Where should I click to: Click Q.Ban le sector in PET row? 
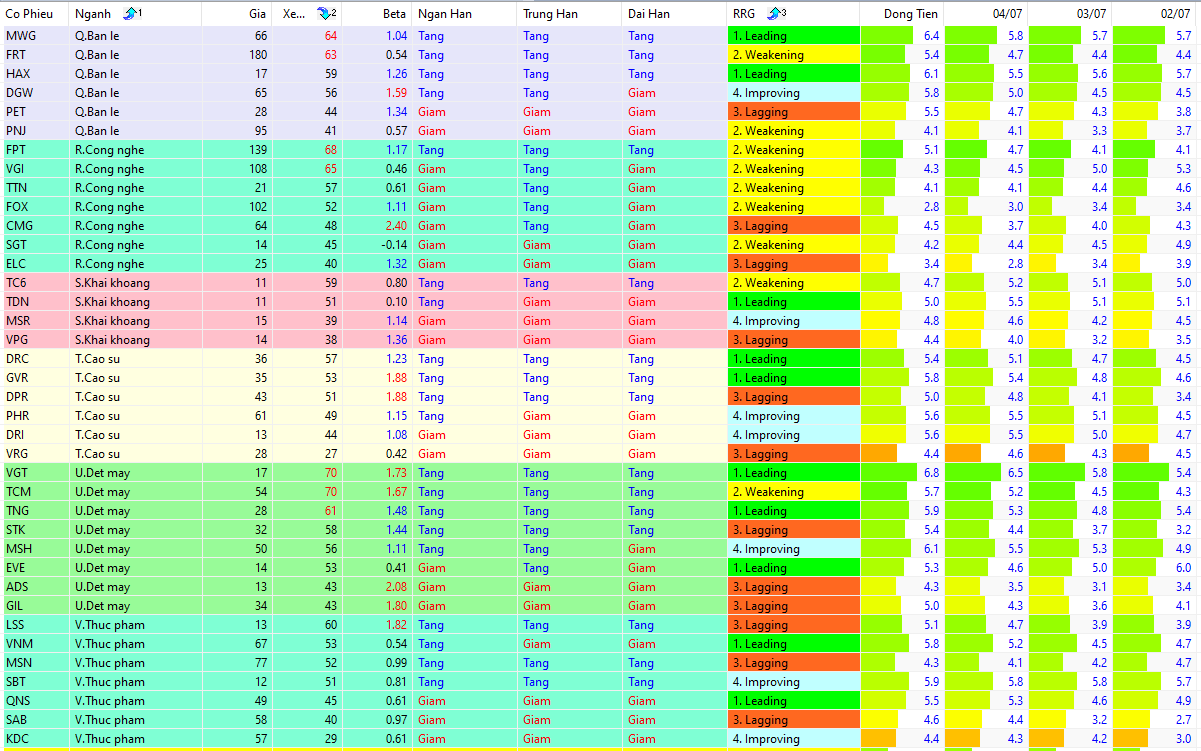[97, 112]
